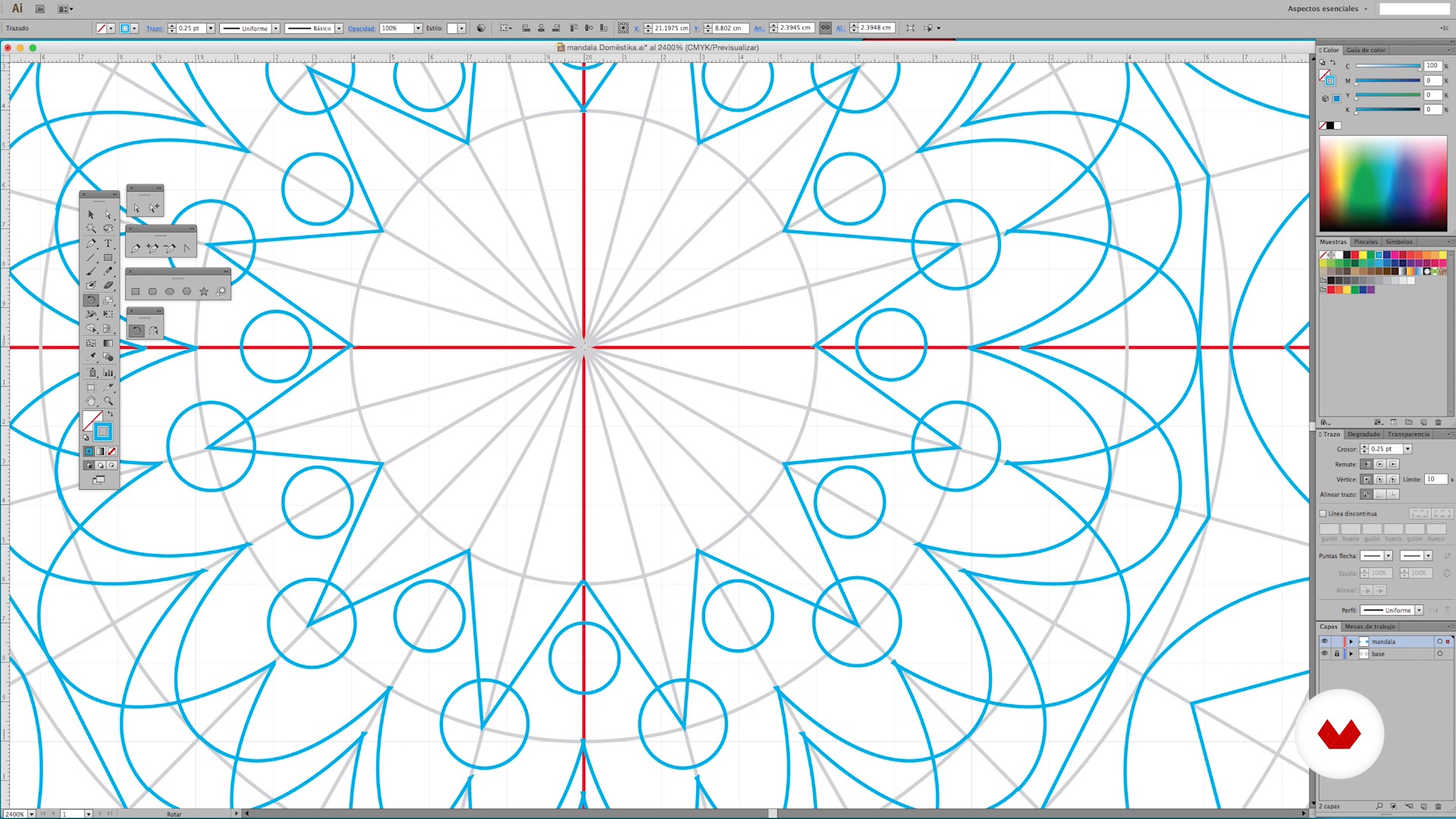Select the Rotate tool in main toolbar

point(91,300)
